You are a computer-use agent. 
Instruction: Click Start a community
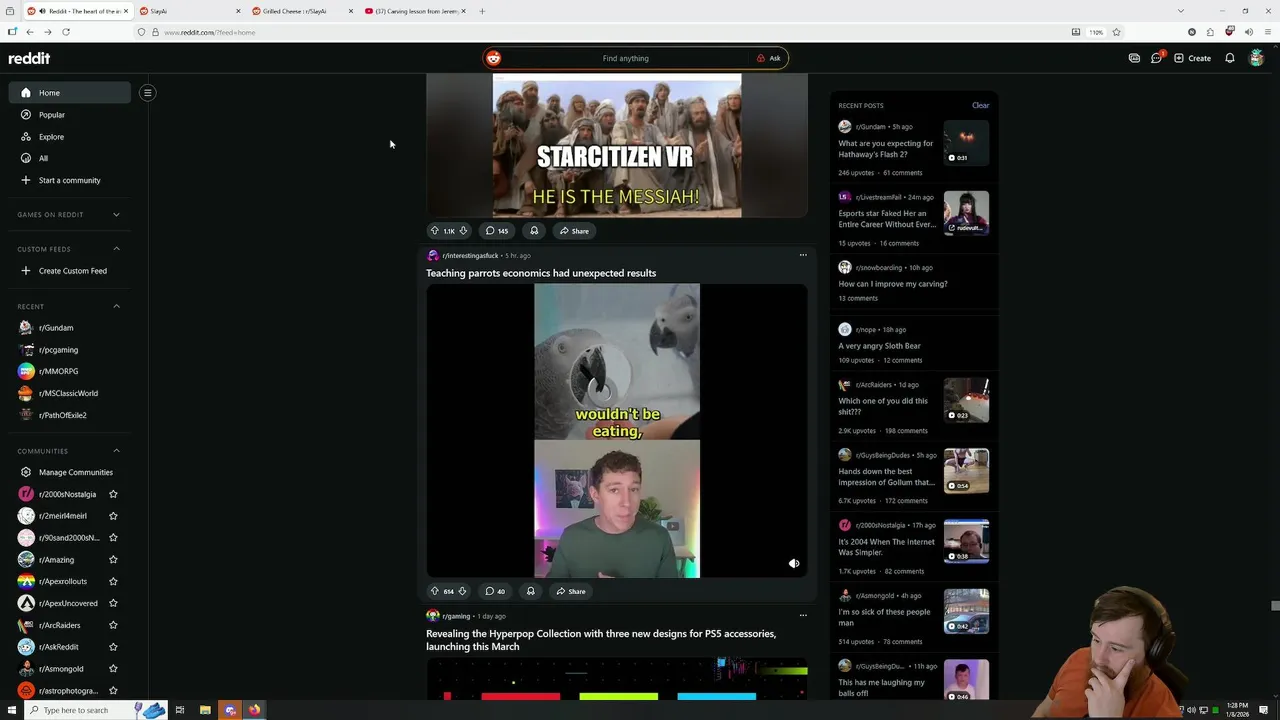(70, 180)
